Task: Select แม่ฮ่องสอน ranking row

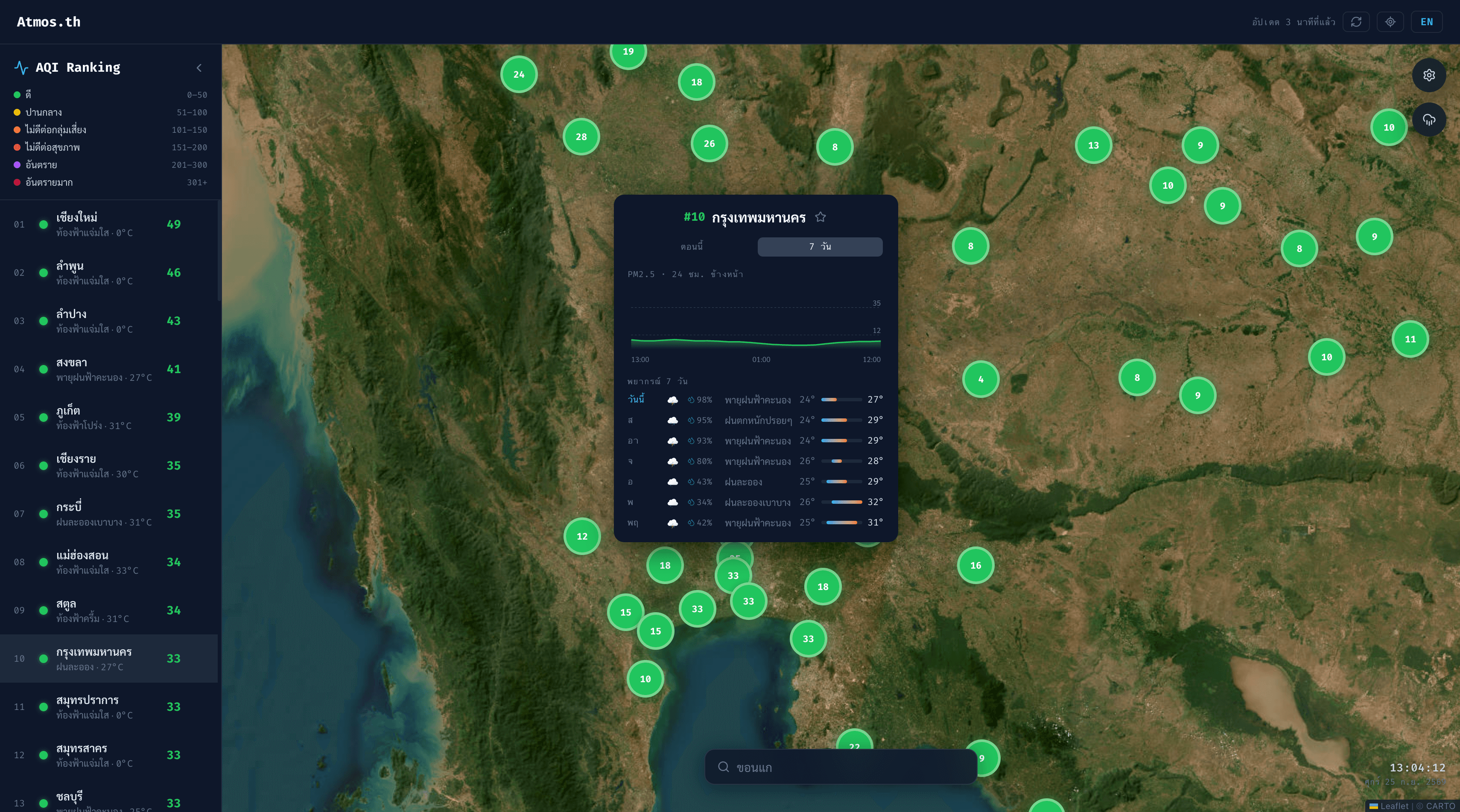Action: pos(109,561)
